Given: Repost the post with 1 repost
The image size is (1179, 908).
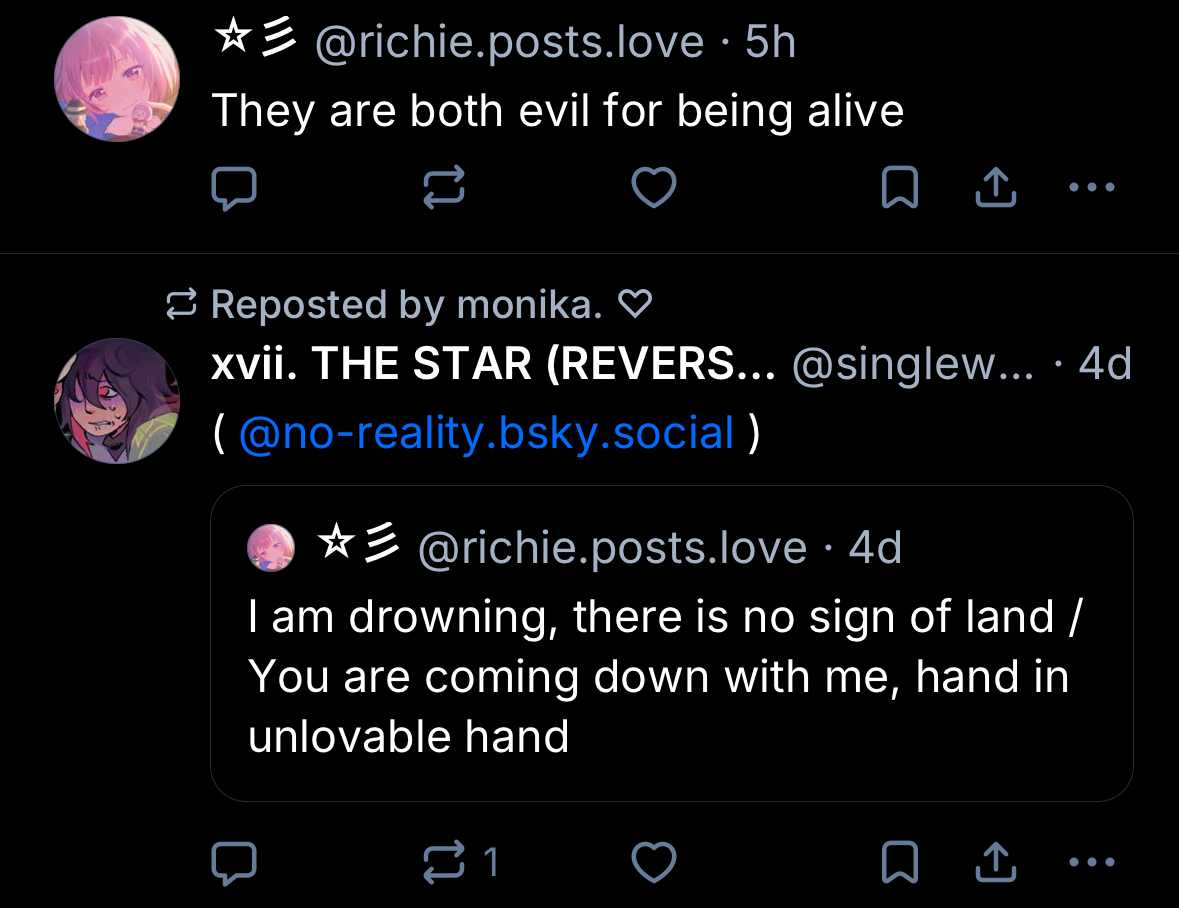Looking at the screenshot, I should coord(446,862).
